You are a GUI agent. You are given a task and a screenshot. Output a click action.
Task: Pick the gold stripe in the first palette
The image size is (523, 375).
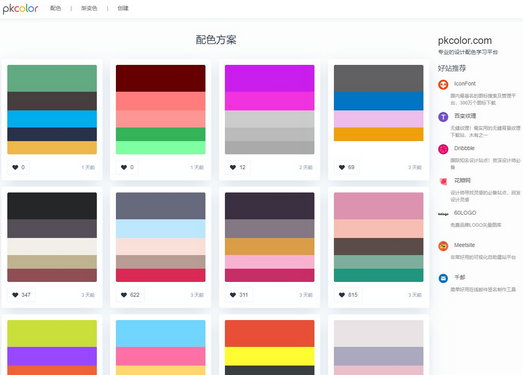tap(52, 147)
